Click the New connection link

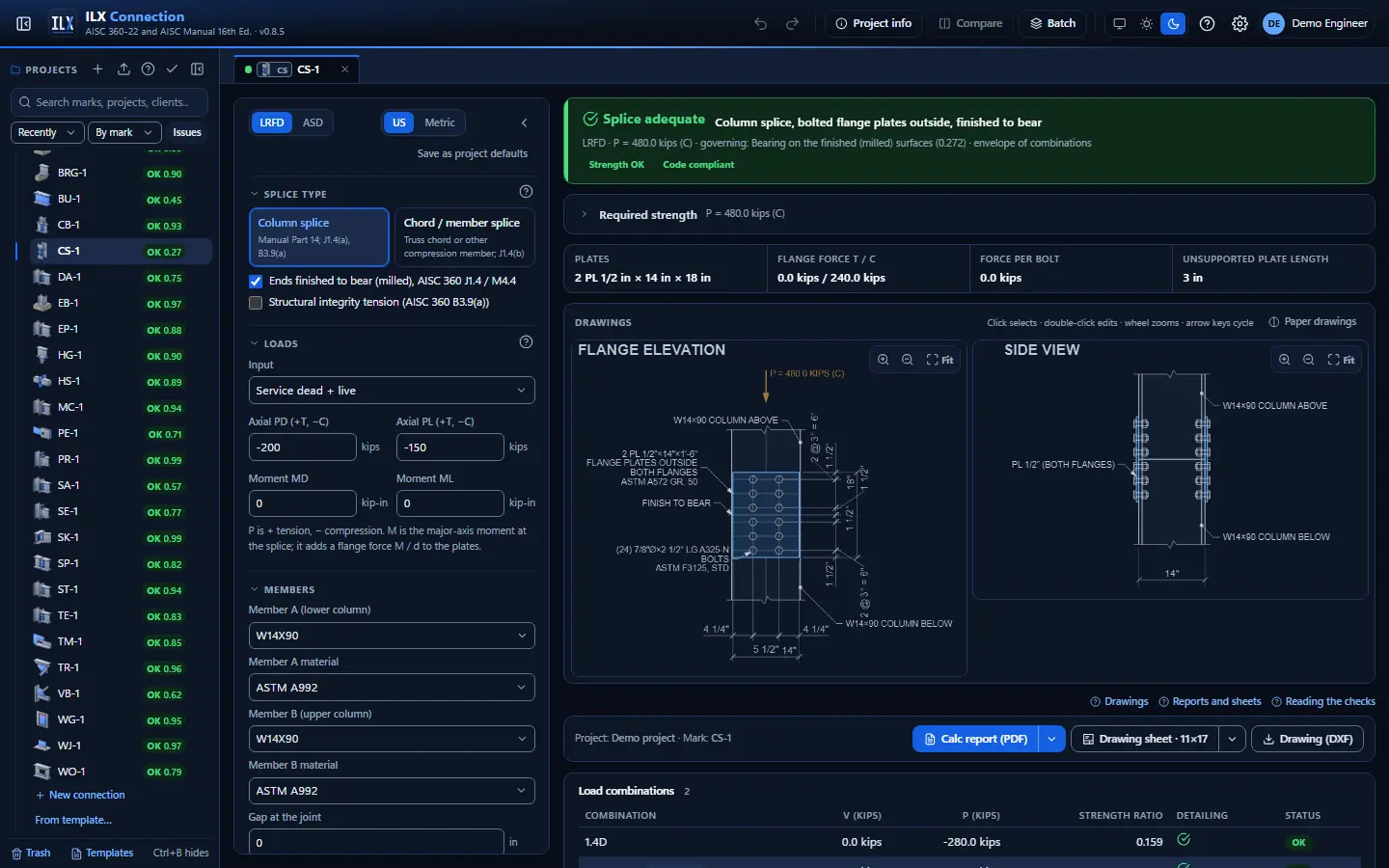click(x=80, y=795)
